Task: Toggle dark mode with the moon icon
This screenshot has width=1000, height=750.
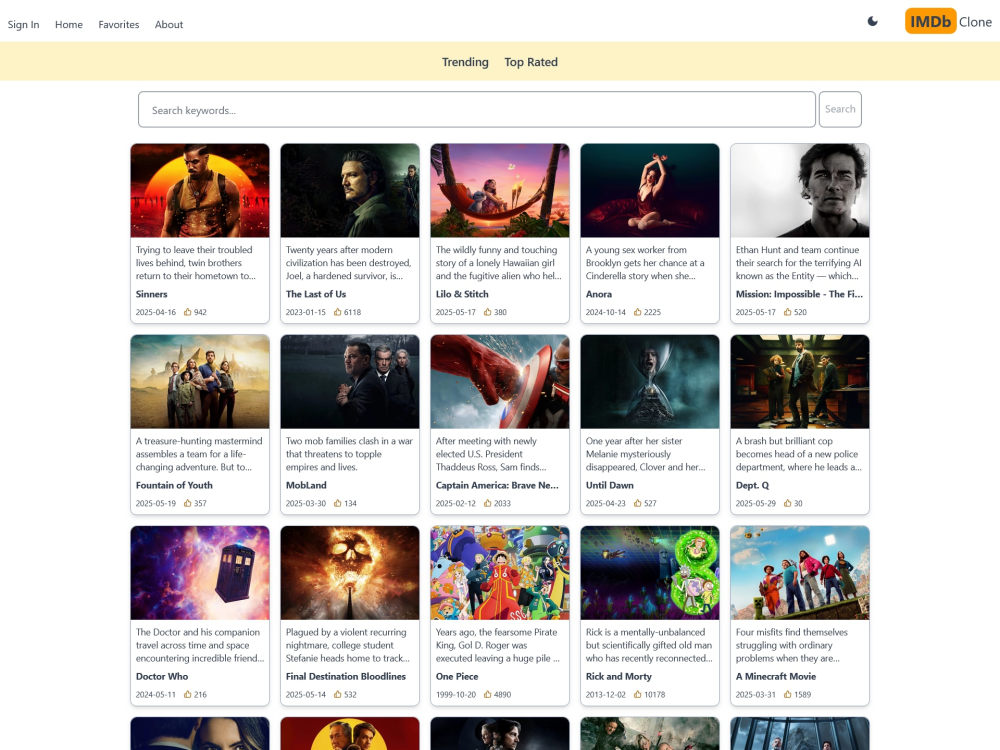Action: click(x=872, y=22)
